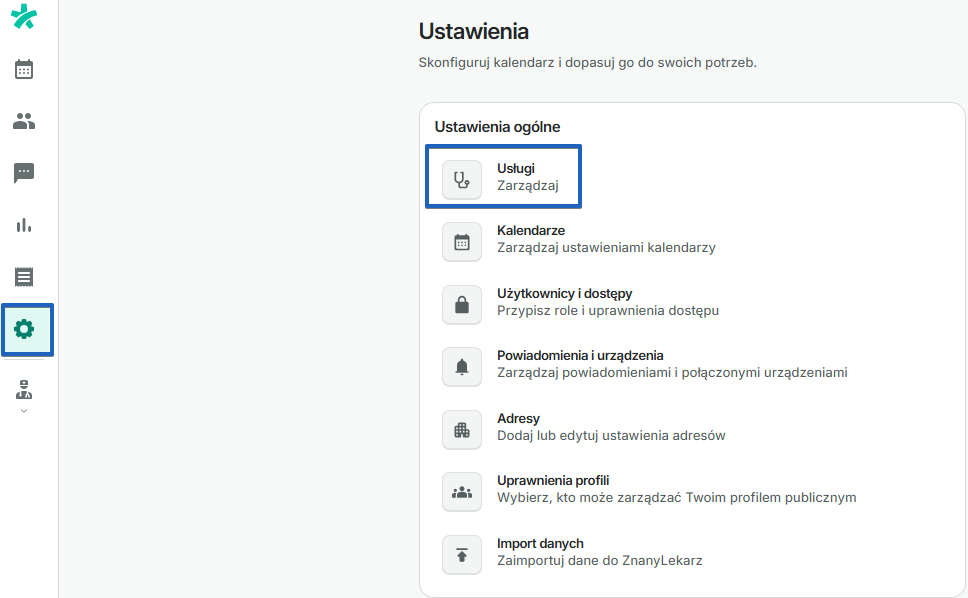Click the upload icon for Import danych
968x598 pixels.
[461, 554]
